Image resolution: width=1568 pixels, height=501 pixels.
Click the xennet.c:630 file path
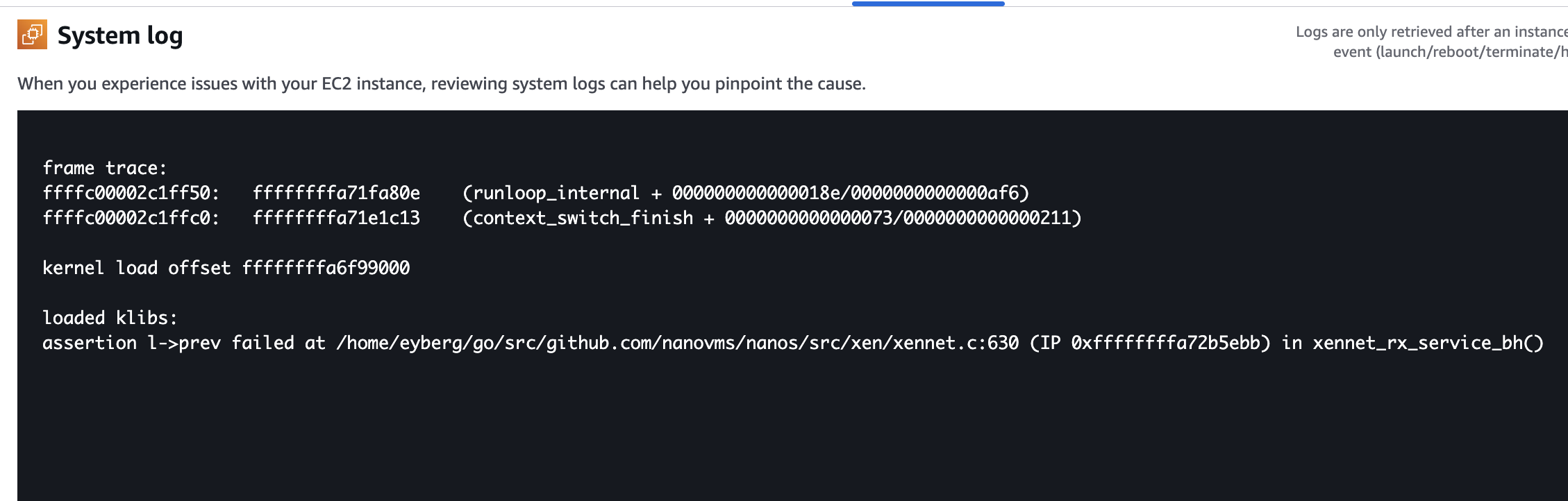coord(678,343)
